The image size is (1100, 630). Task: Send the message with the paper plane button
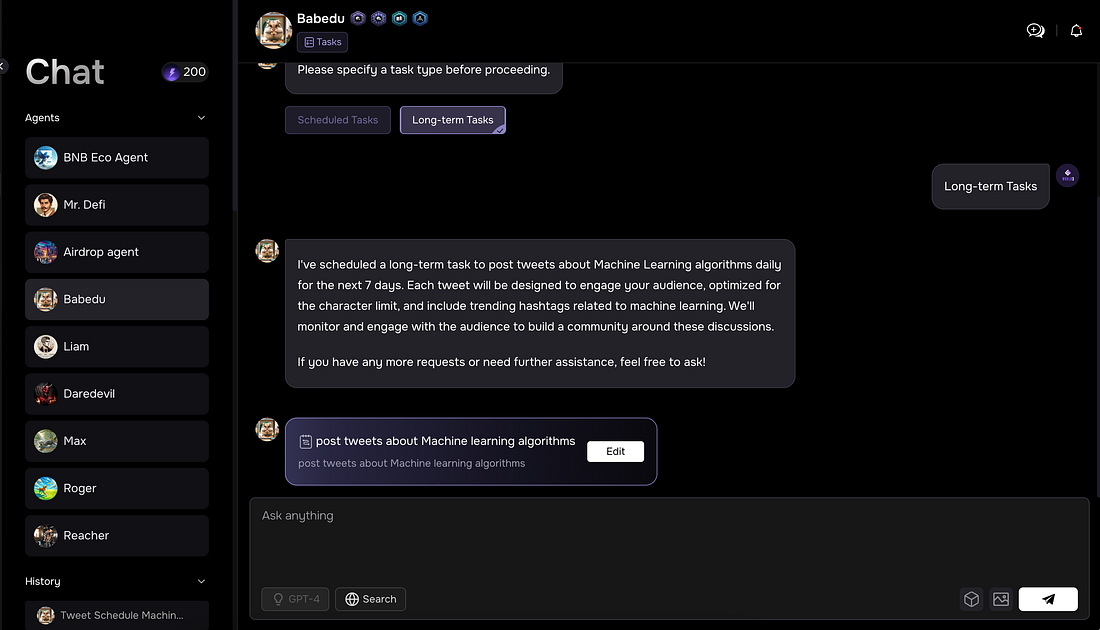(x=1048, y=599)
